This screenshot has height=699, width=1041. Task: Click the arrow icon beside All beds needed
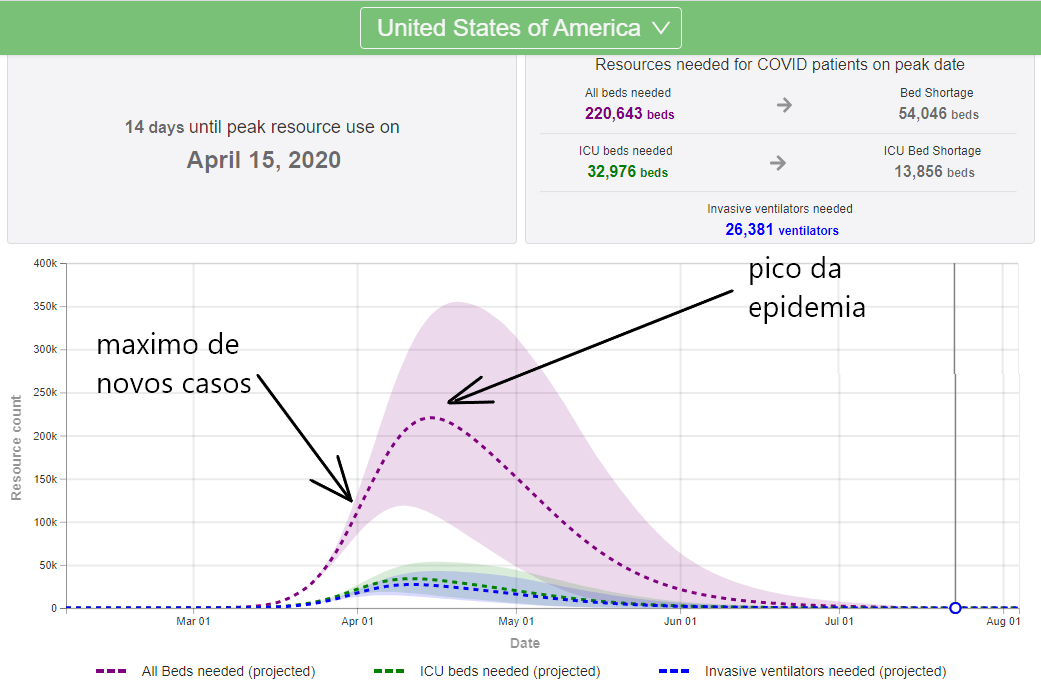[x=784, y=105]
